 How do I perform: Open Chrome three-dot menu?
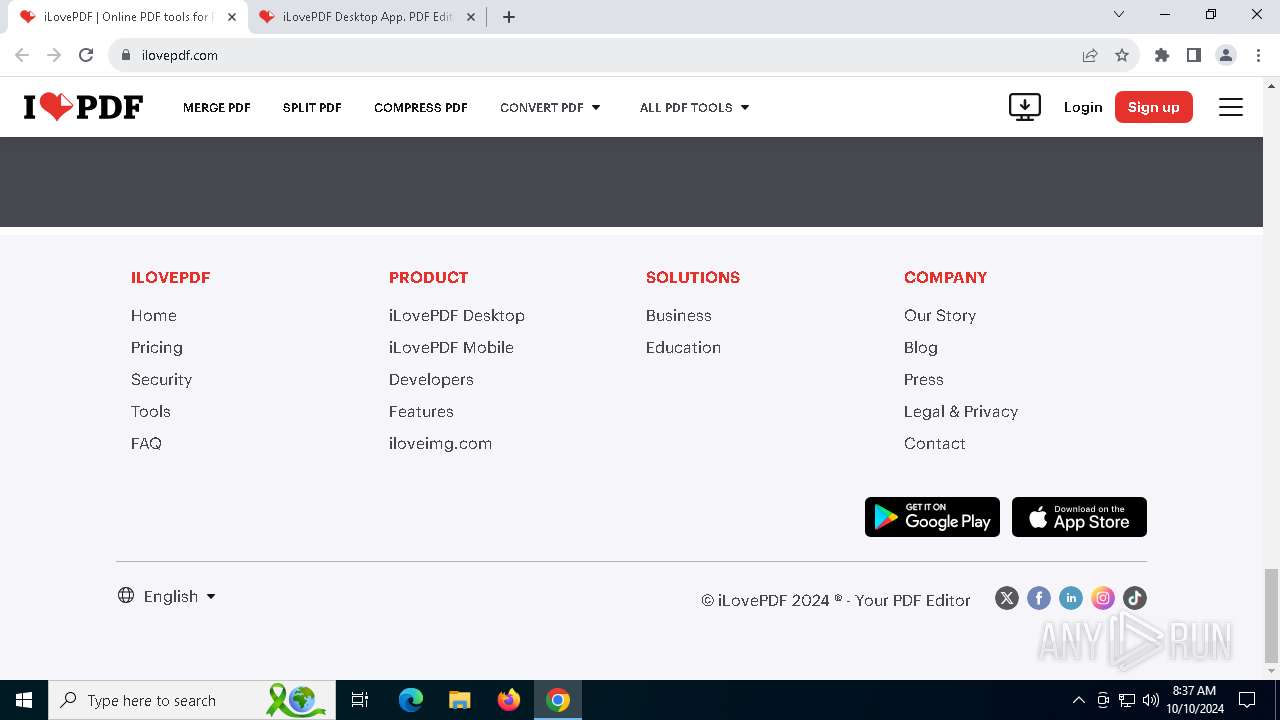coord(1258,55)
